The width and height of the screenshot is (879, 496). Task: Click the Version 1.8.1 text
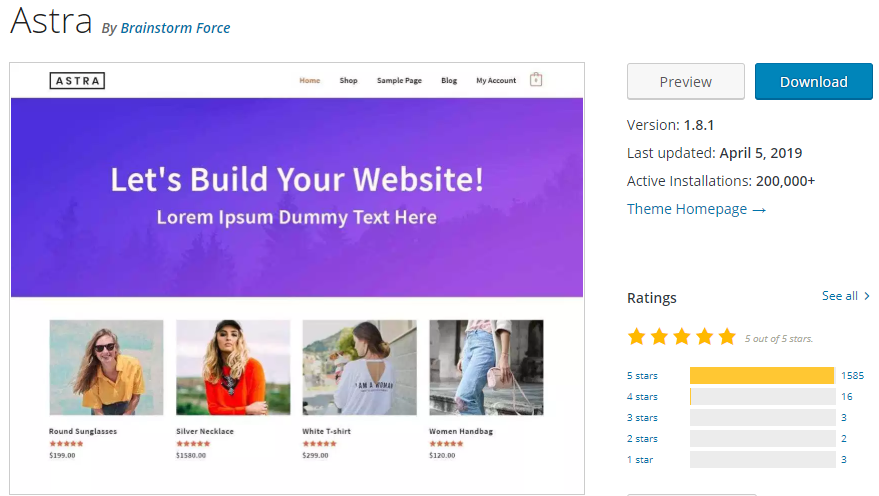click(670, 125)
